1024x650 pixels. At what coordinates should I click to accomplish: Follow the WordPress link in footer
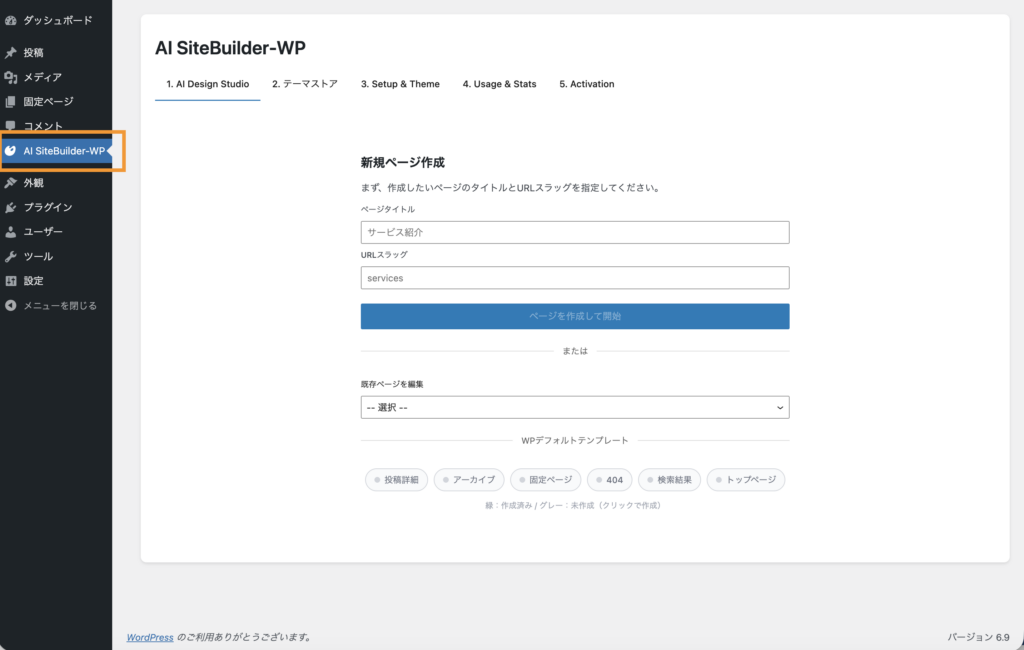pos(150,637)
